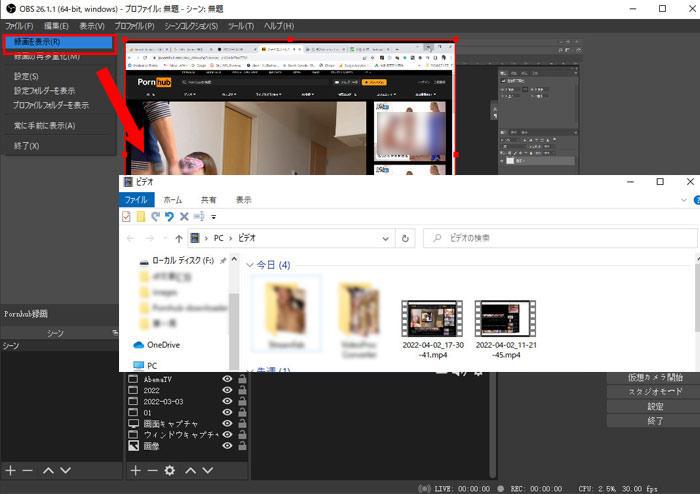The image size is (700, 494).
Task: Open the シーンコレクション(S) menu
Action: tap(191, 26)
